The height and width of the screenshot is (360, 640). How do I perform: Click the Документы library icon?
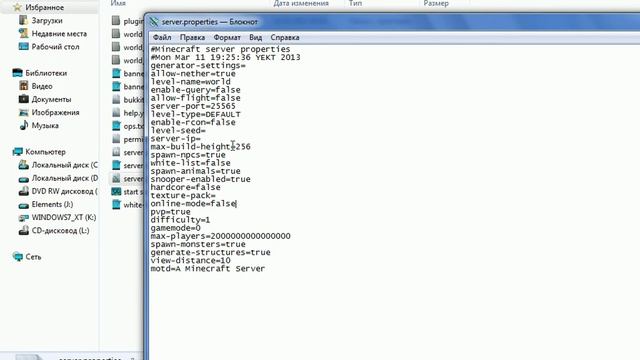click(x=23, y=99)
